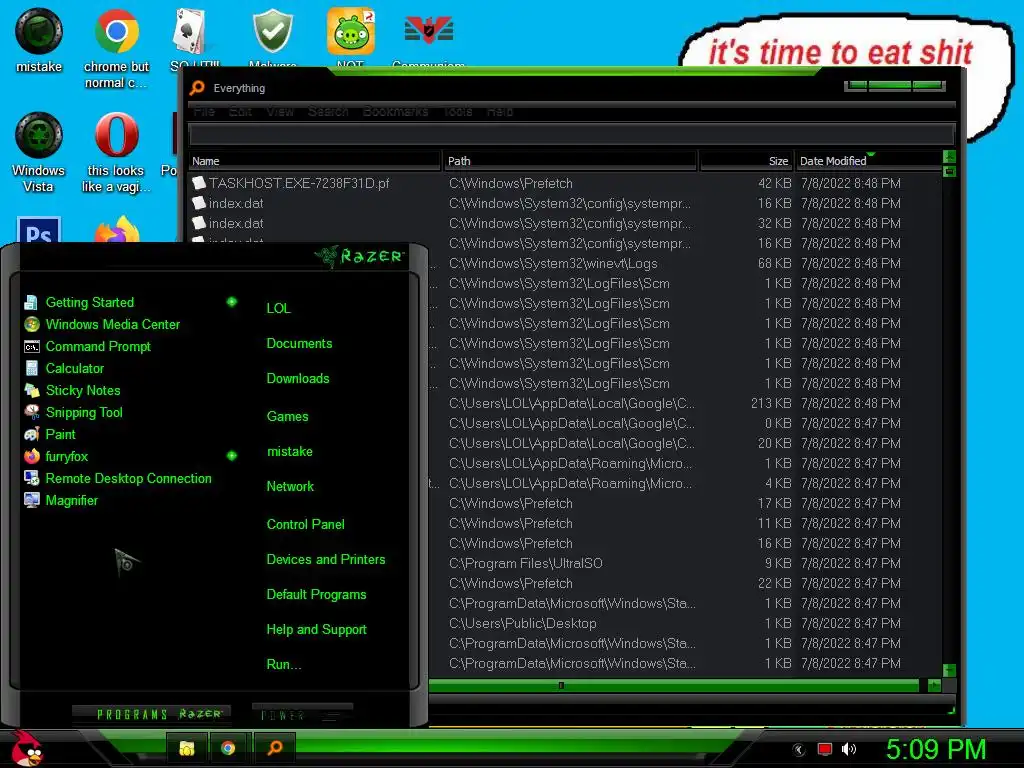This screenshot has height=768, width=1024.
Task: Open the Edit menu in Everything
Action: coord(240,112)
